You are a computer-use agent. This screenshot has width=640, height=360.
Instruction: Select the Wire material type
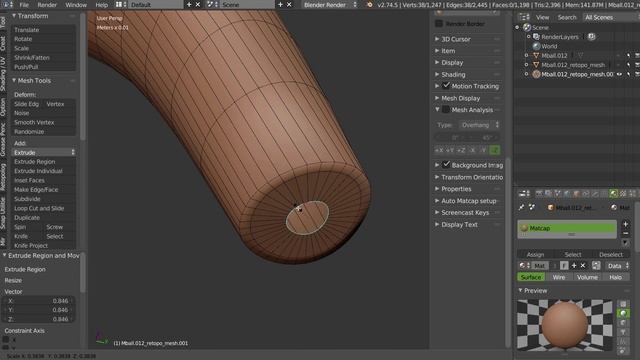click(559, 277)
